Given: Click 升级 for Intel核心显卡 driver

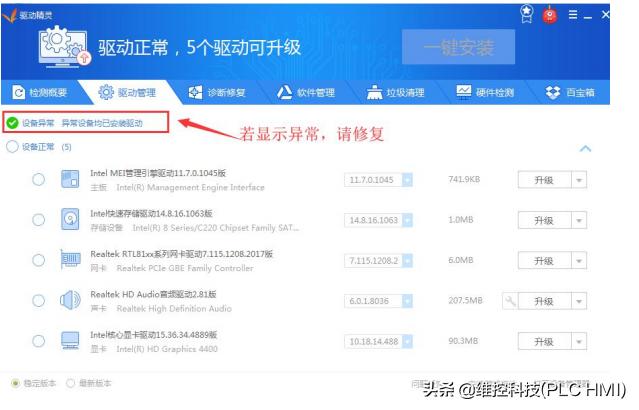Looking at the screenshot, I should pyautogui.click(x=544, y=342).
